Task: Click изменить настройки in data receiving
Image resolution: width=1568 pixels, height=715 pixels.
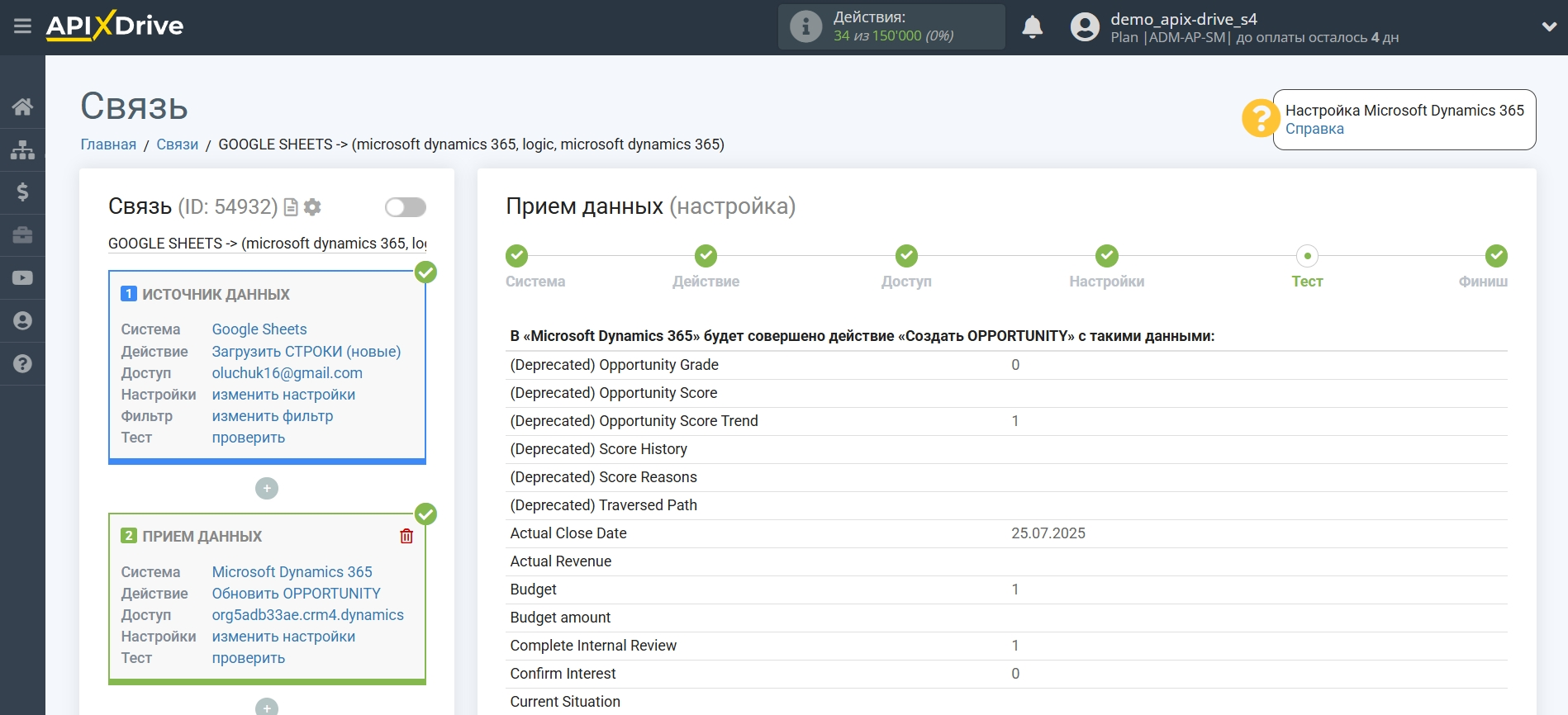Action: coord(283,637)
